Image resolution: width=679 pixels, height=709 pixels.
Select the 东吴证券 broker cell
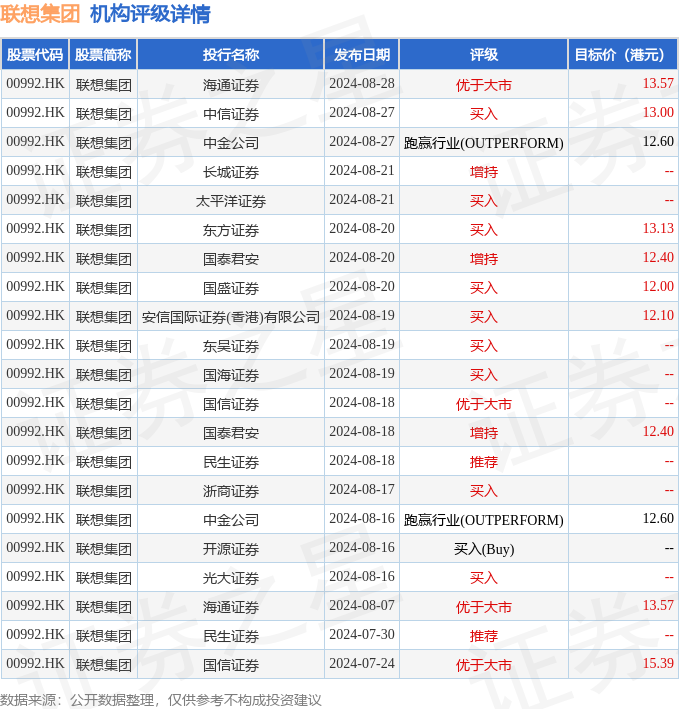[x=231, y=345]
